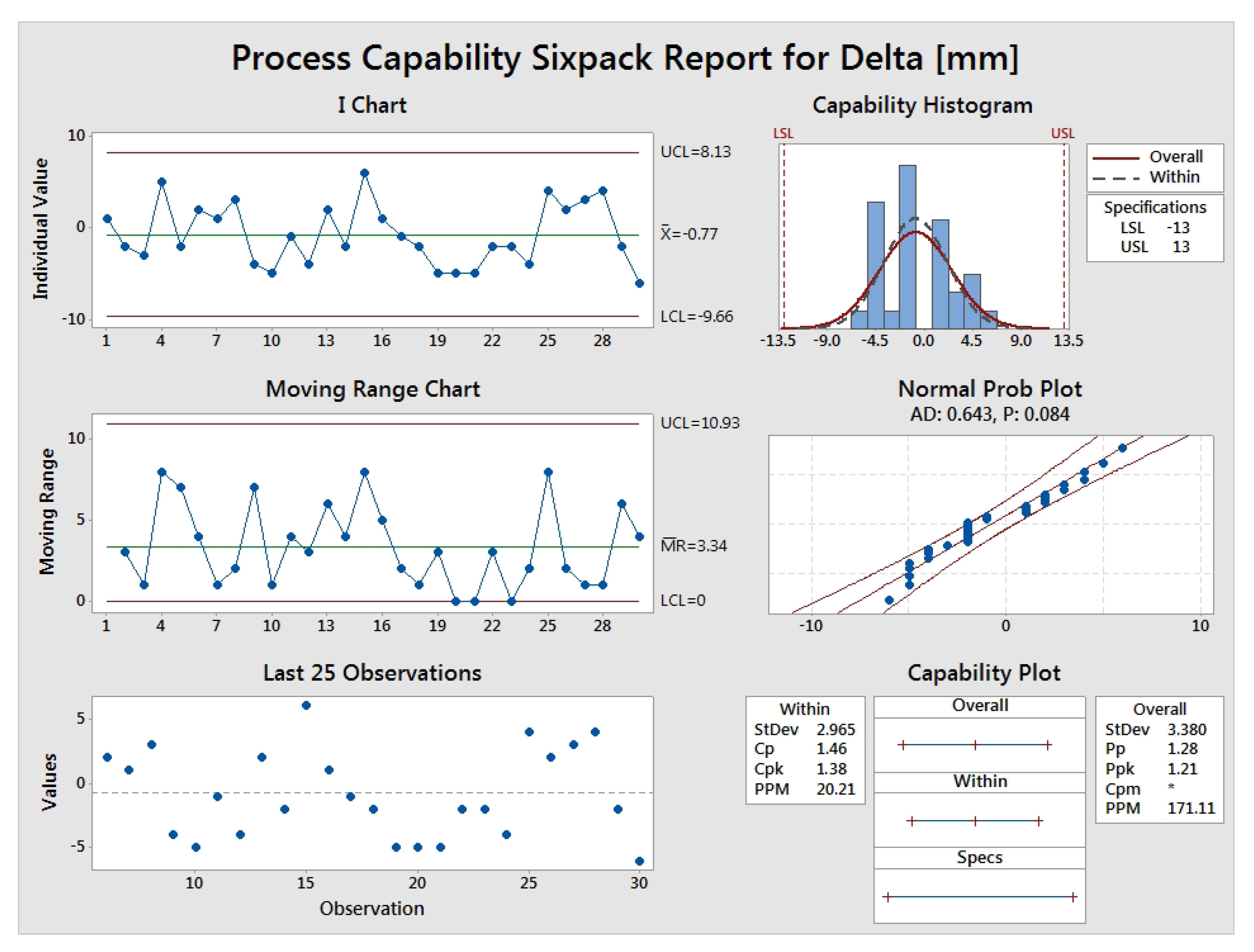Click the Observation axis label
The width and height of the screenshot is (1254, 952).
click(372, 908)
